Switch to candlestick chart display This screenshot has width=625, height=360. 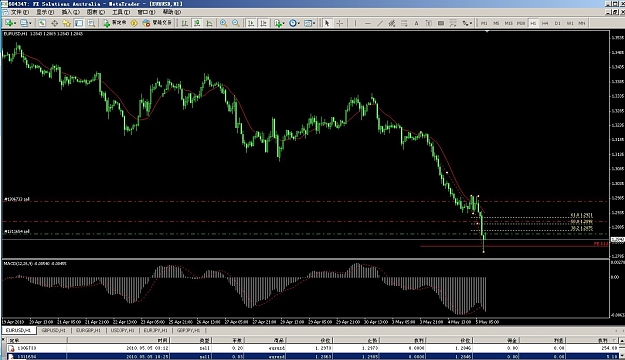tap(197, 23)
